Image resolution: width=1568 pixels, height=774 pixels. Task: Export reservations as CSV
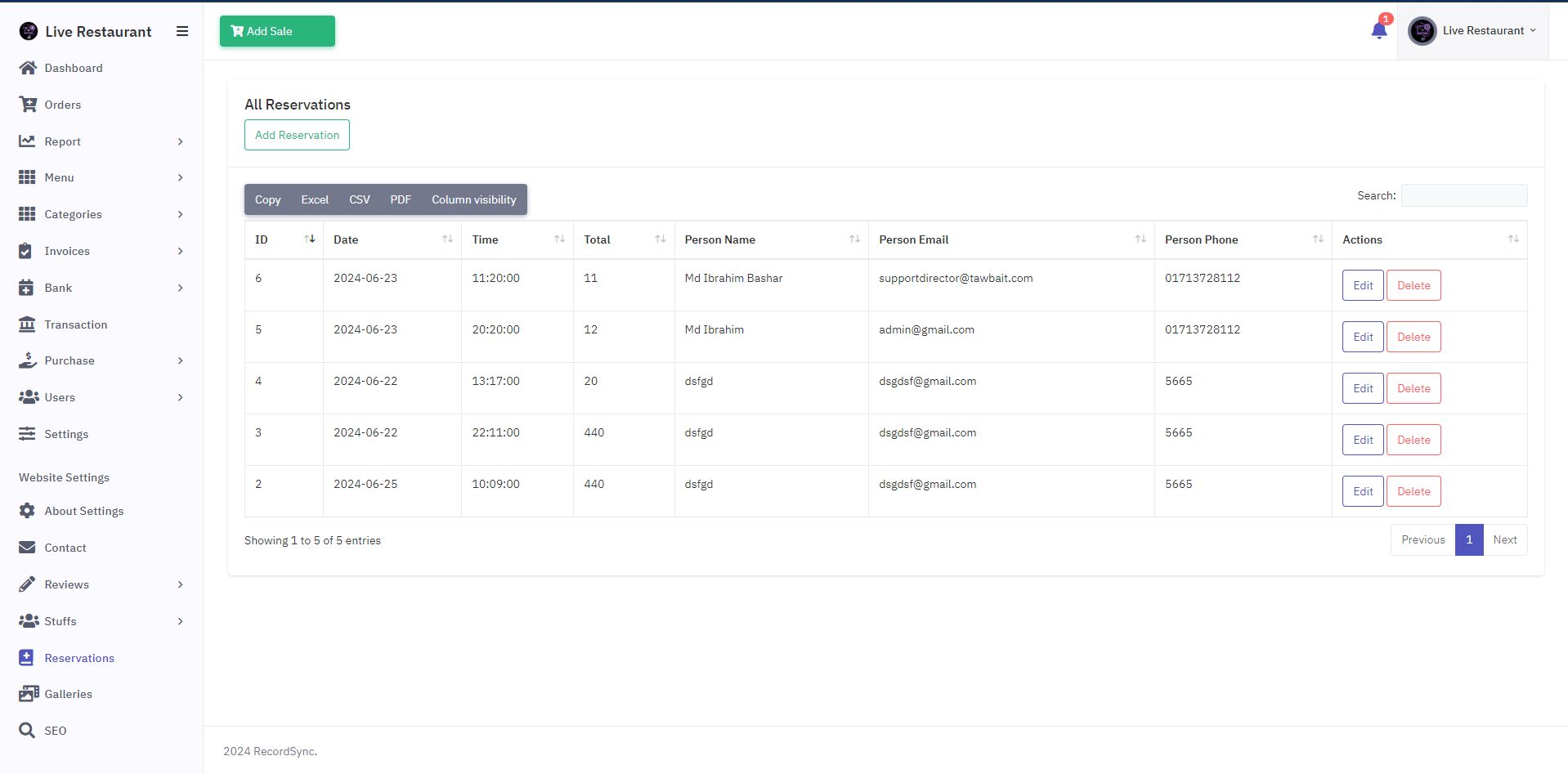(360, 199)
